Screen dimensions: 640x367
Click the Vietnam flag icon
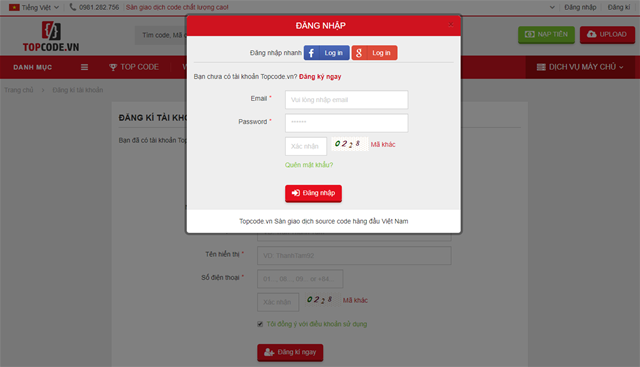coord(14,7)
